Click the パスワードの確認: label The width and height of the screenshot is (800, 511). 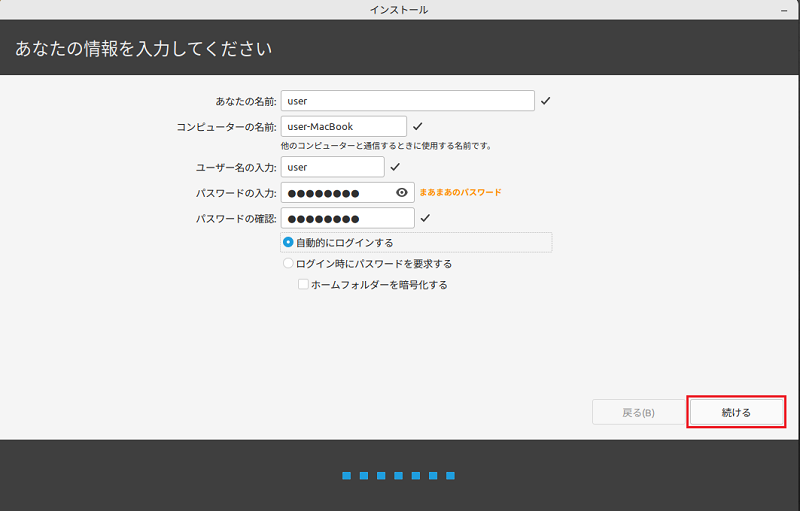tap(236, 219)
